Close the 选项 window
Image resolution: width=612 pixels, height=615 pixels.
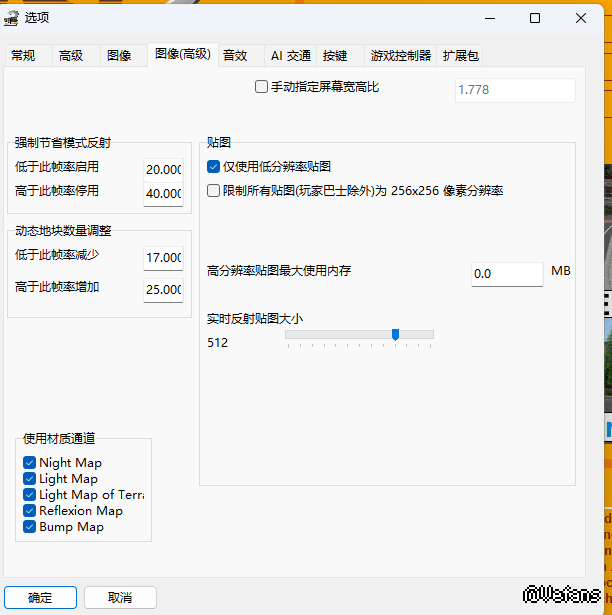click(581, 18)
